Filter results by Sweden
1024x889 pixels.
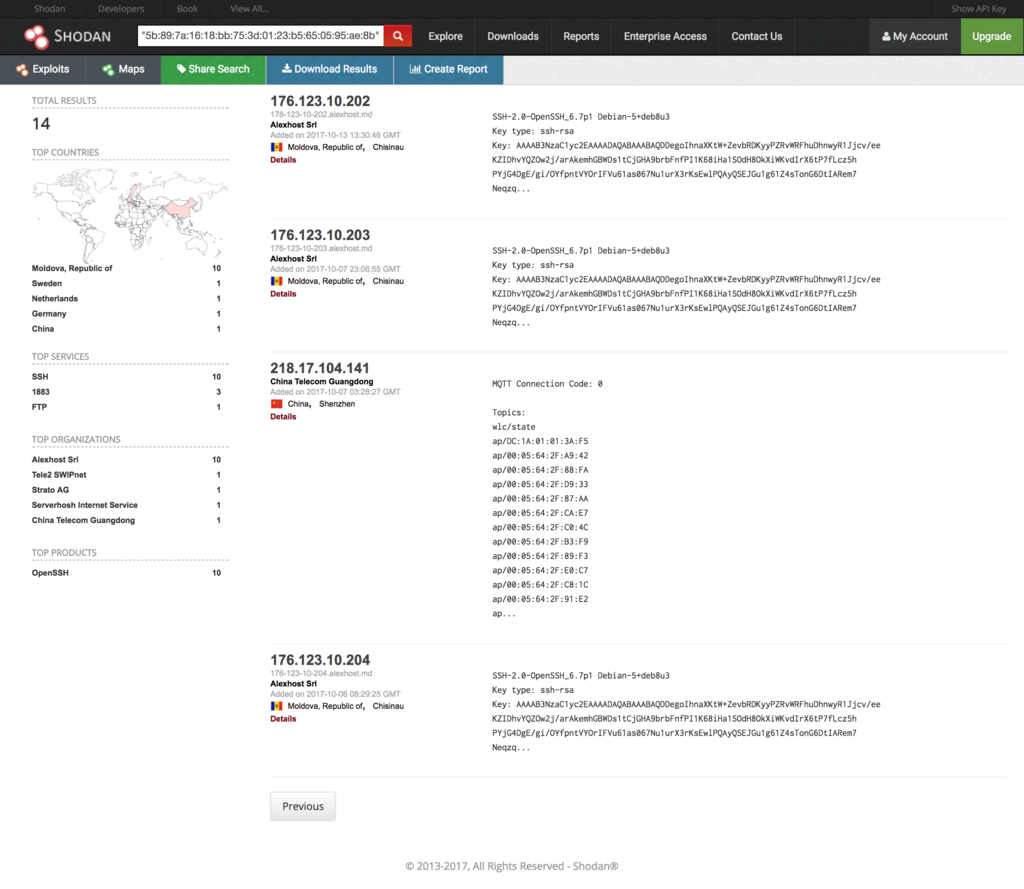pyautogui.click(x=47, y=283)
